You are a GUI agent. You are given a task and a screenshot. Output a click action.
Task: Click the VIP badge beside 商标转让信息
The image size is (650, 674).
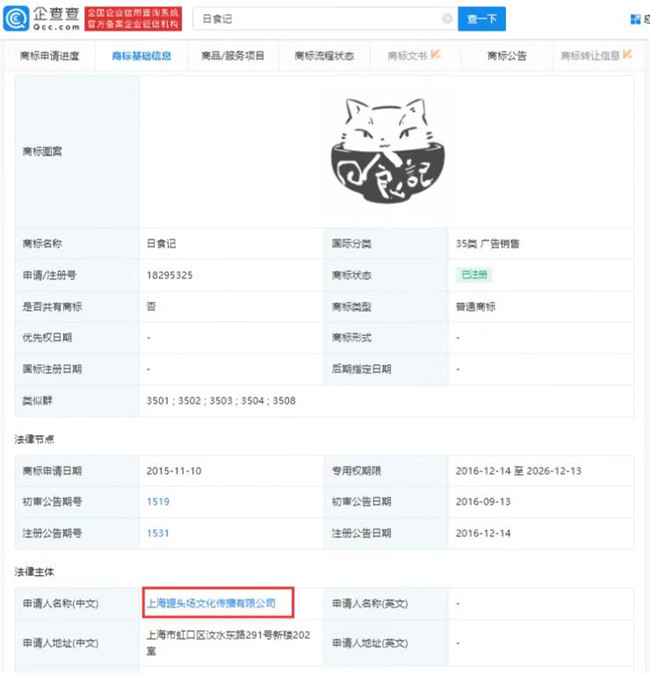(627, 54)
